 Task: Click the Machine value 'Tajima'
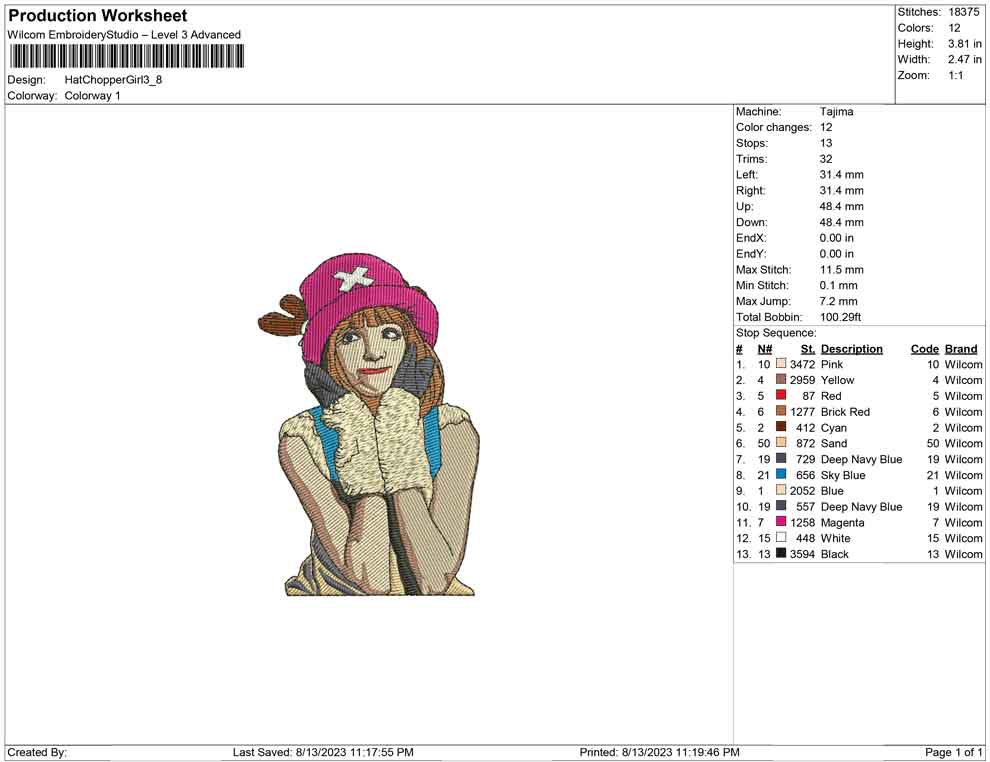pyautogui.click(x=837, y=112)
